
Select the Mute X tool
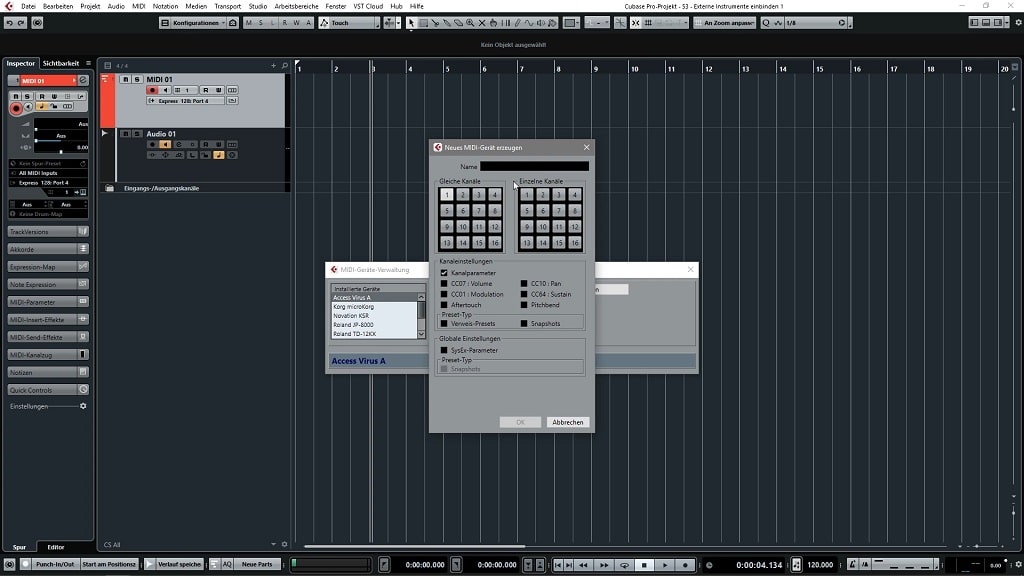(482, 23)
